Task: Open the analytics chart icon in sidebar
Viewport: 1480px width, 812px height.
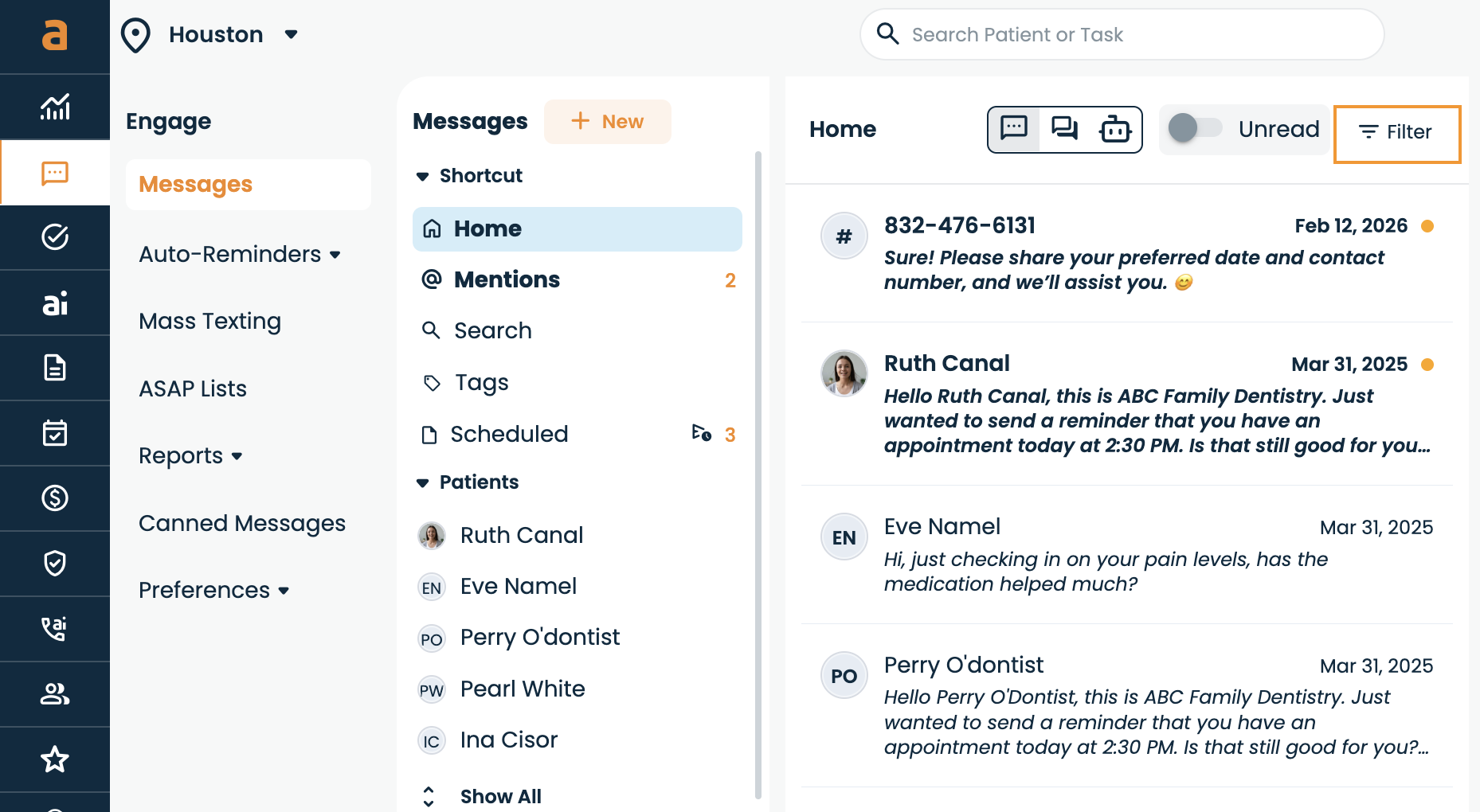Action: pos(55,107)
